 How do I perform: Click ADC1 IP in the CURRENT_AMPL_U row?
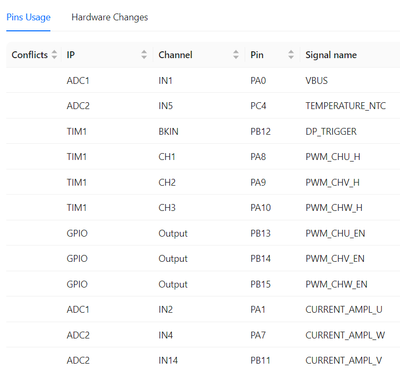[78, 310]
